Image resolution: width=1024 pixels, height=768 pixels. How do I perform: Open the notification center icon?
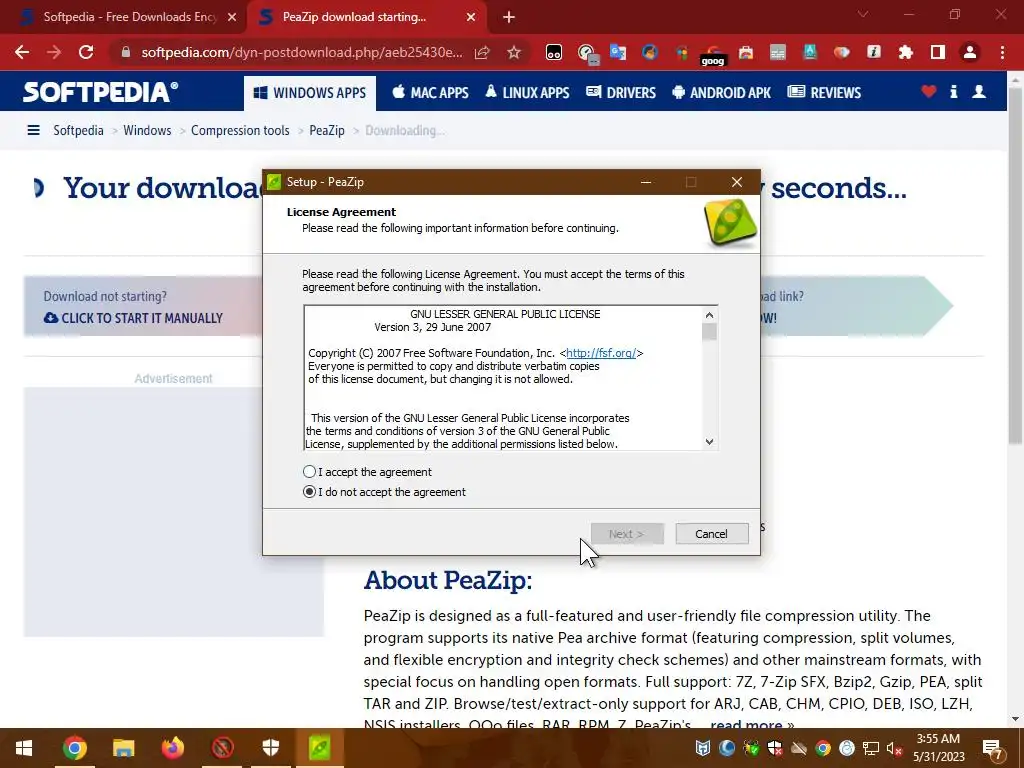point(992,748)
